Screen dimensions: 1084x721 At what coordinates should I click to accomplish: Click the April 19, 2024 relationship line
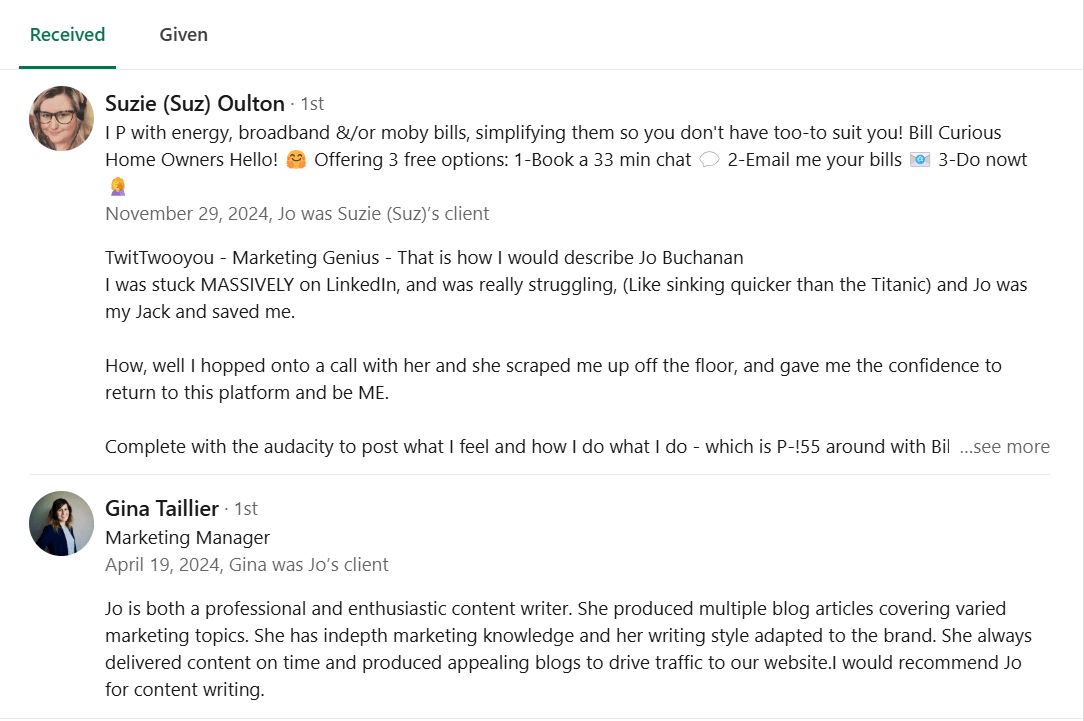247,565
